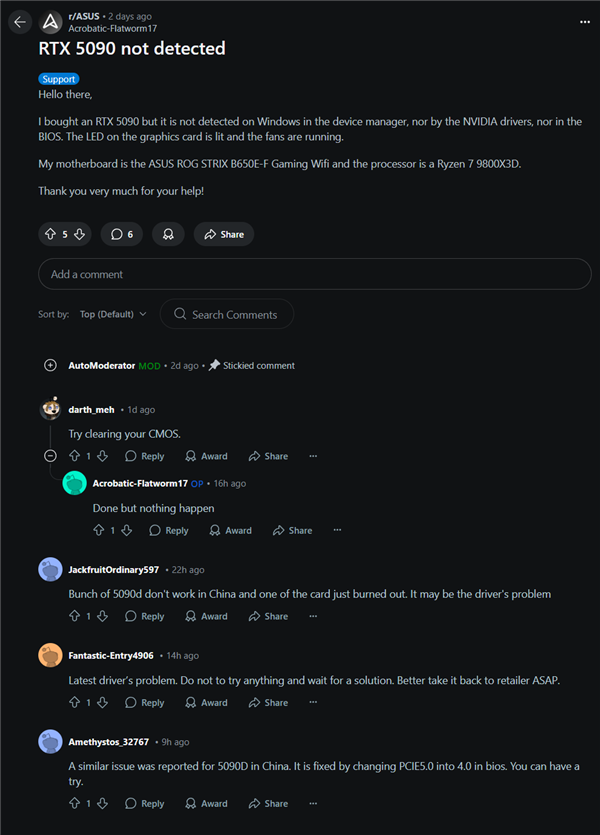Image resolution: width=600 pixels, height=835 pixels.
Task: Click the Support post flair tag
Action: pyautogui.click(x=59, y=79)
